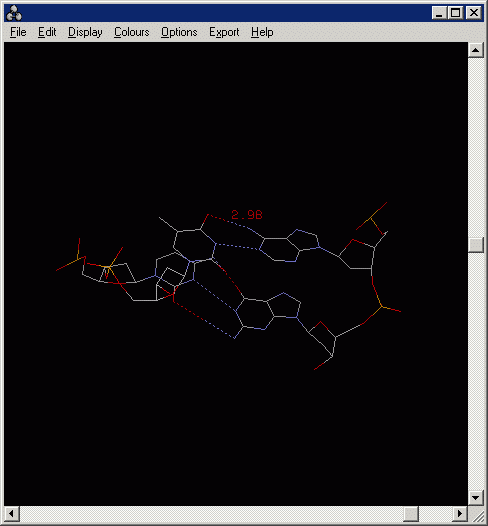The height and width of the screenshot is (526, 488).
Task: Open the Display menu
Action: tap(85, 32)
